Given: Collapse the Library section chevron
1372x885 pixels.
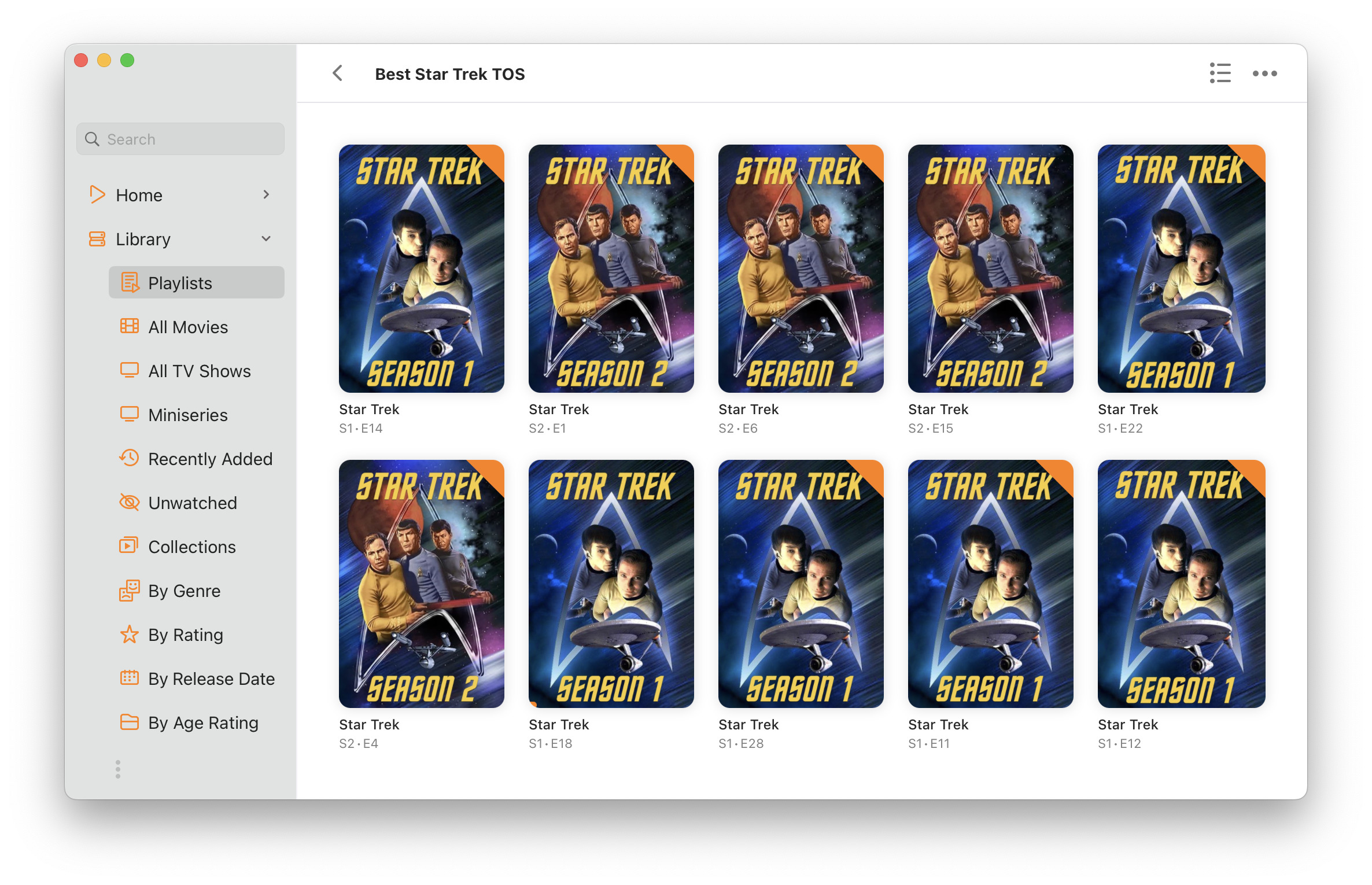Looking at the screenshot, I should pos(266,239).
